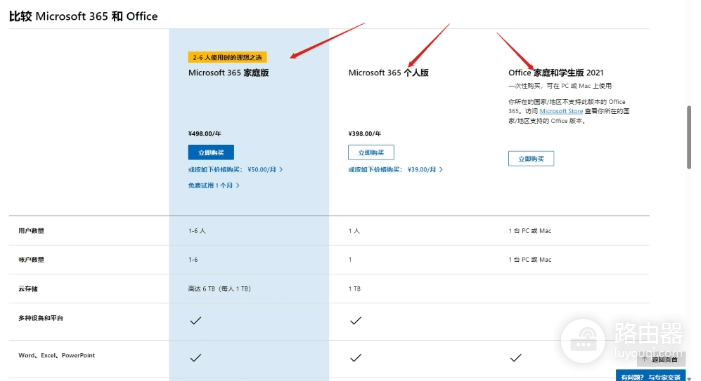Viewport: 701px width, 381px height.
Task: Click the 帐户数量 row label
Action: coord(31,260)
